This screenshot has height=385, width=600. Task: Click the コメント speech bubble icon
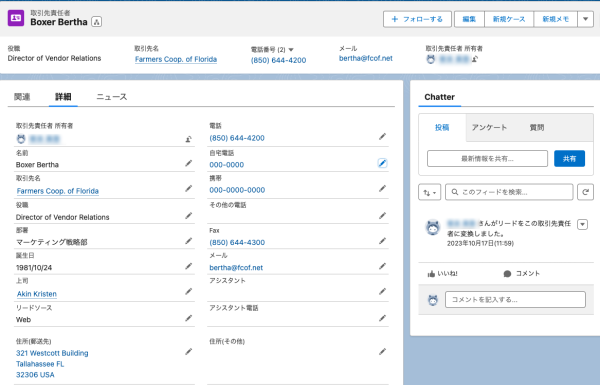507,274
